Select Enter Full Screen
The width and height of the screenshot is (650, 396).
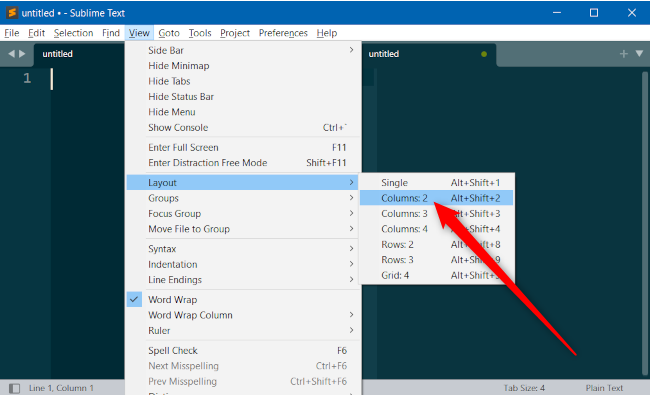point(243,147)
